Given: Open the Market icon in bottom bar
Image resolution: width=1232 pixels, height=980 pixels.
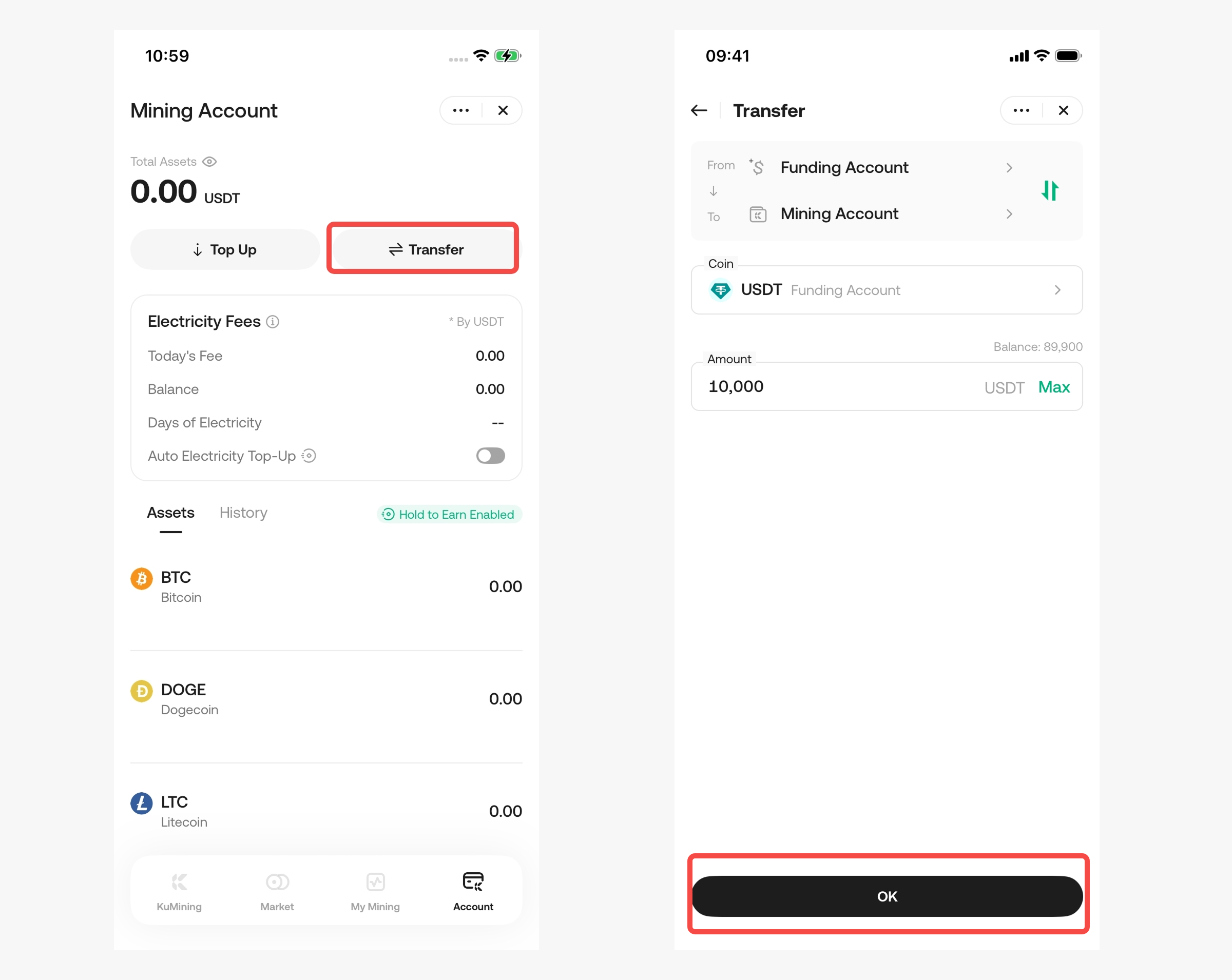Looking at the screenshot, I should [x=277, y=882].
